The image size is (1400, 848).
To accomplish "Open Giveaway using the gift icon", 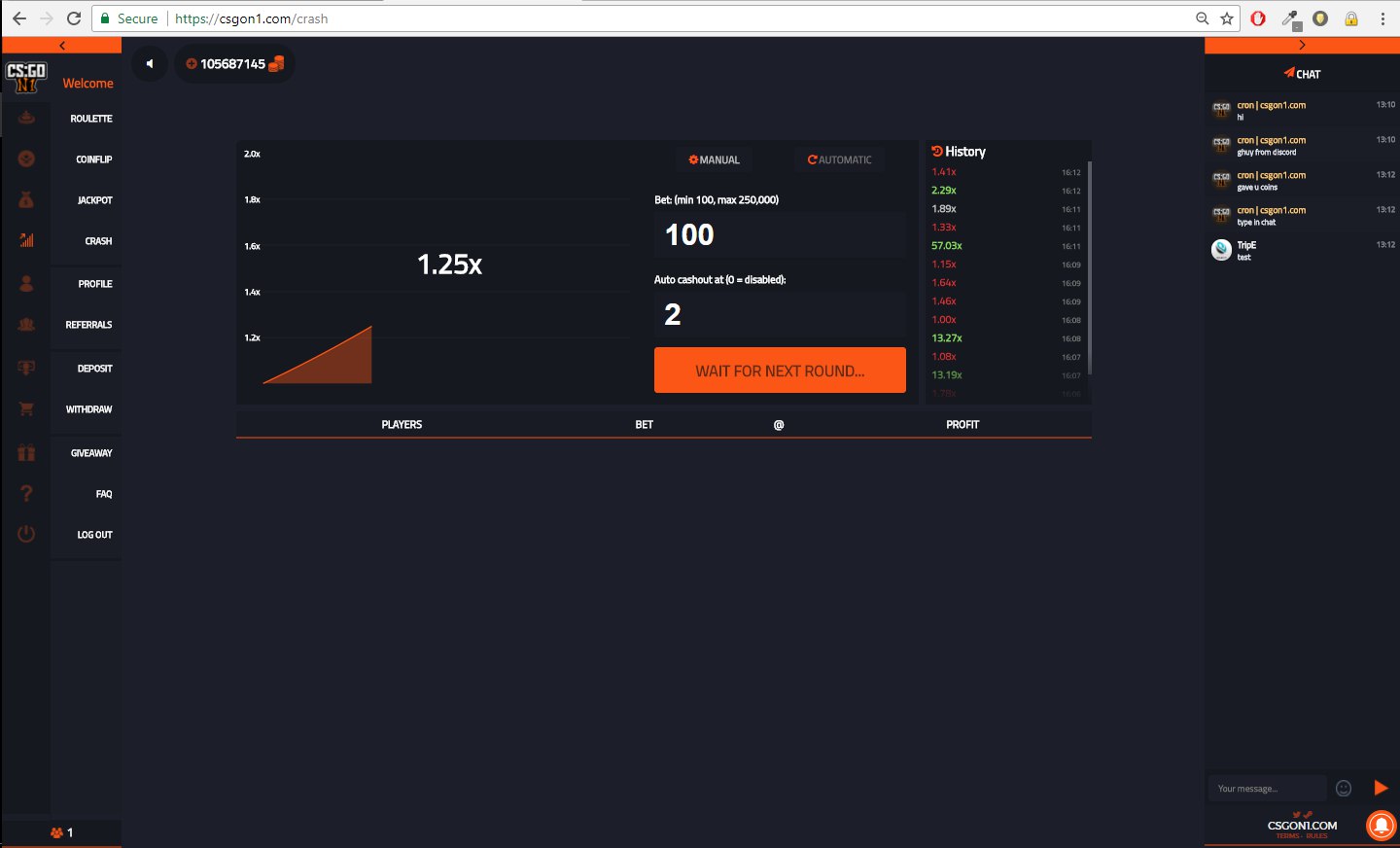I will [26, 453].
